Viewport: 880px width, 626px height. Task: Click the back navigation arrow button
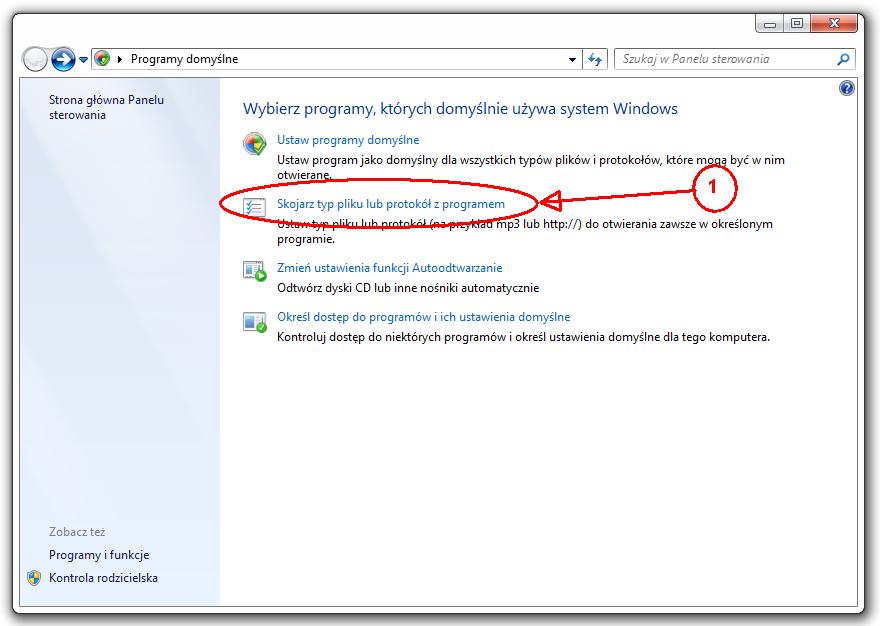[x=35, y=59]
